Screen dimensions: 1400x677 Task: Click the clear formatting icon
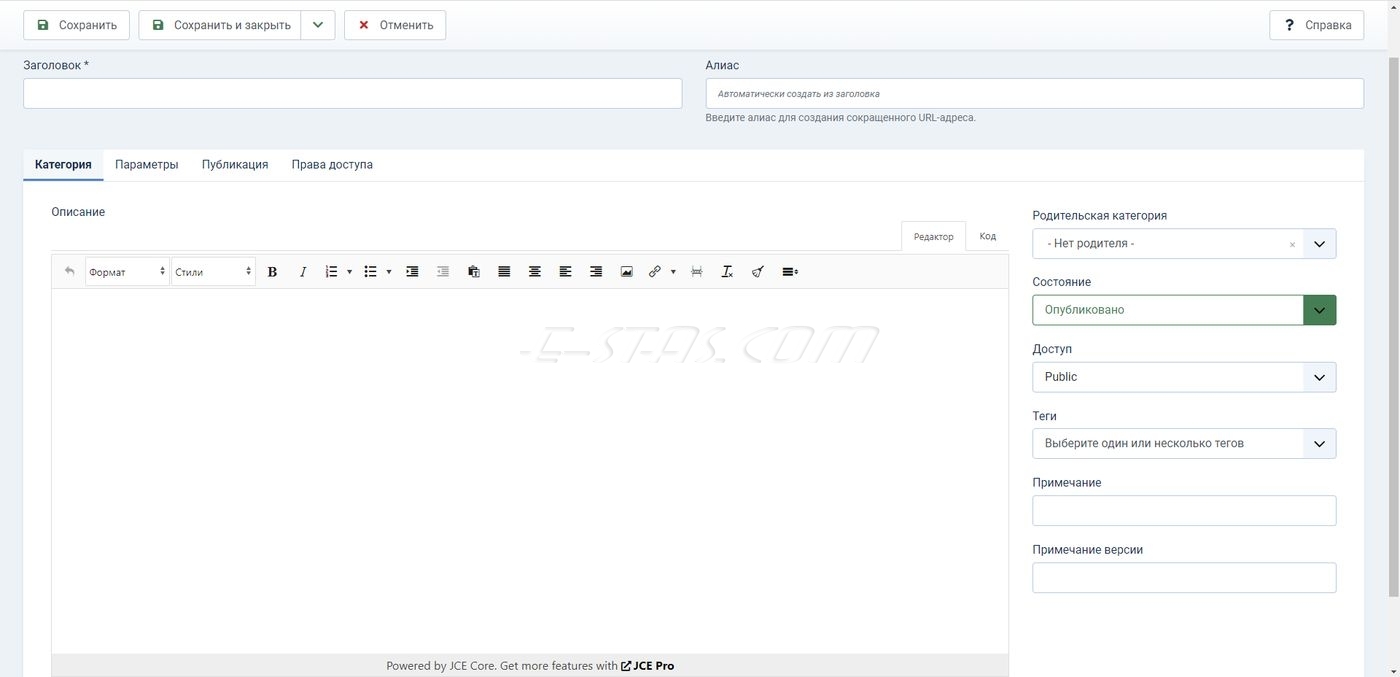click(727, 271)
